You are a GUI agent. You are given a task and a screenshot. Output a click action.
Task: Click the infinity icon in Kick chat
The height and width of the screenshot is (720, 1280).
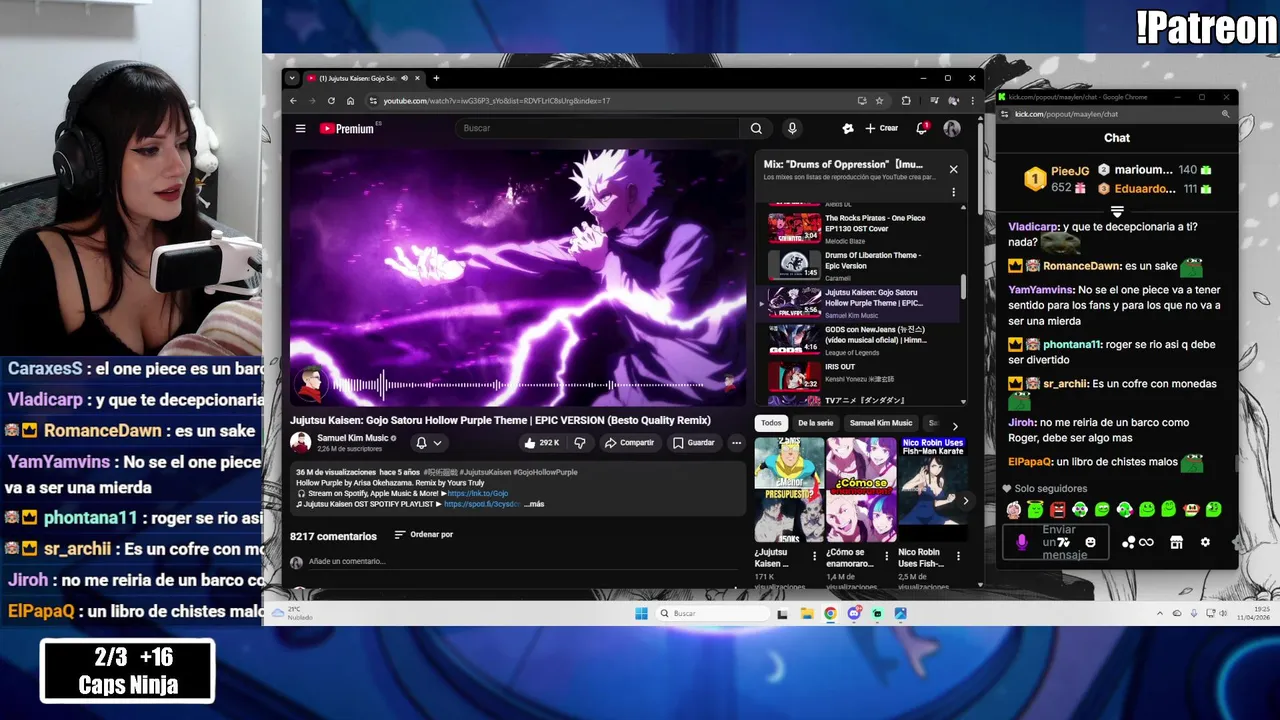tap(1146, 542)
